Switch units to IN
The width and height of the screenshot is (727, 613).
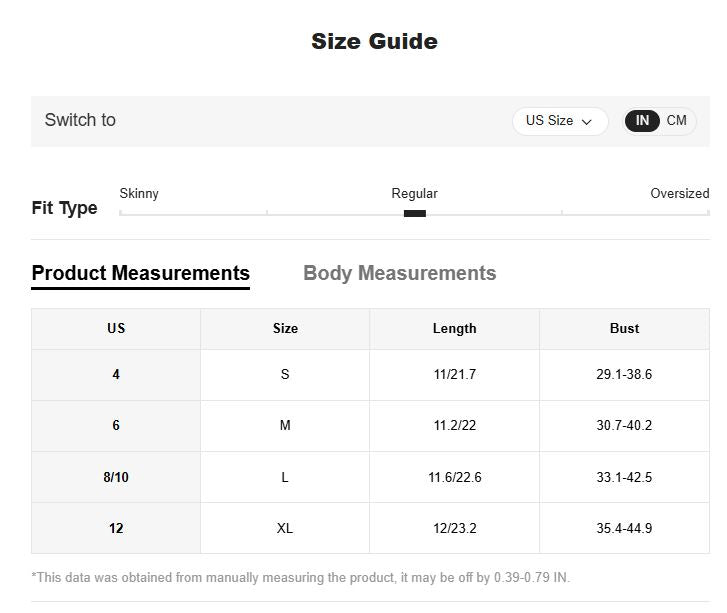click(642, 121)
